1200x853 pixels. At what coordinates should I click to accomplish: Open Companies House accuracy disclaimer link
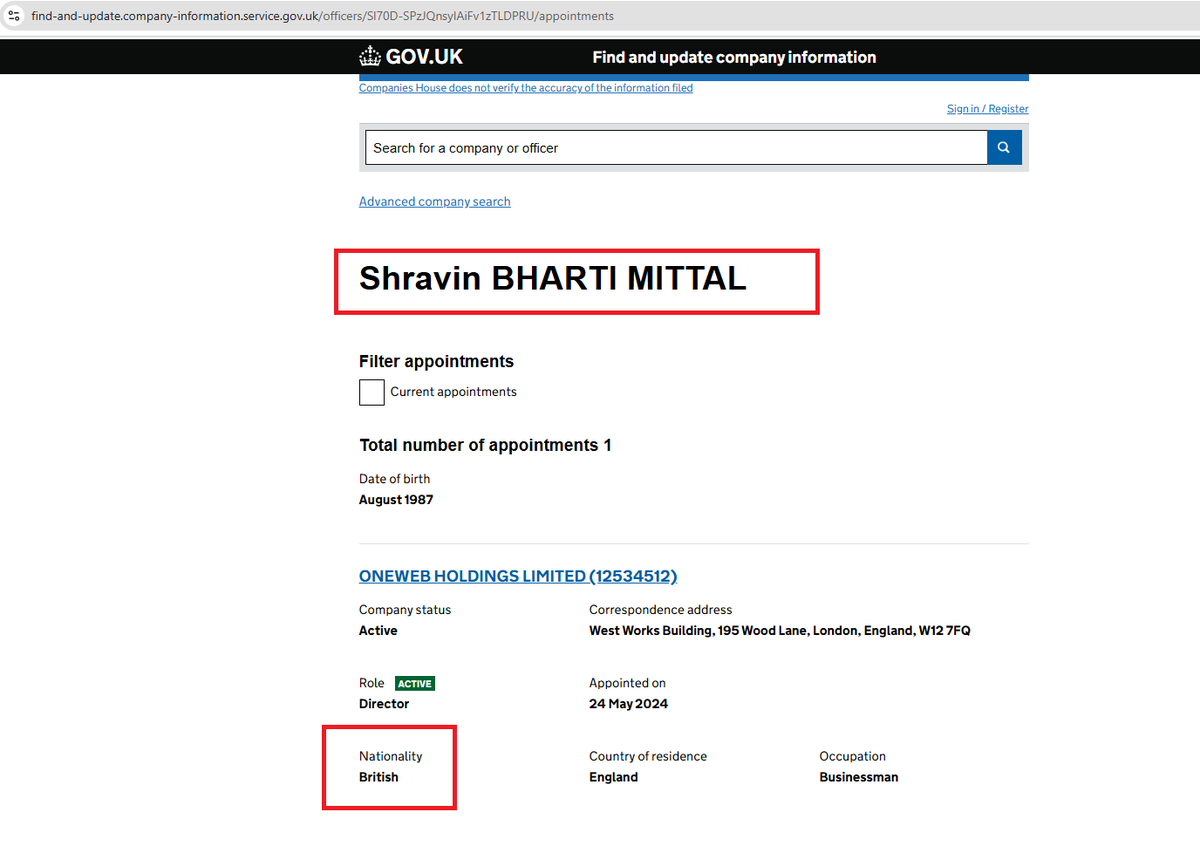coord(526,88)
